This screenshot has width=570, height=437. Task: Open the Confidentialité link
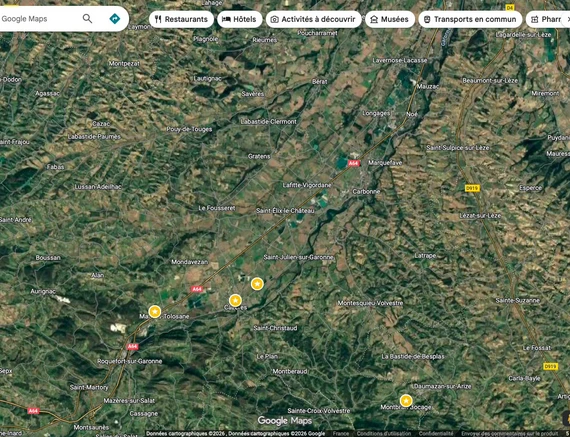point(435,434)
